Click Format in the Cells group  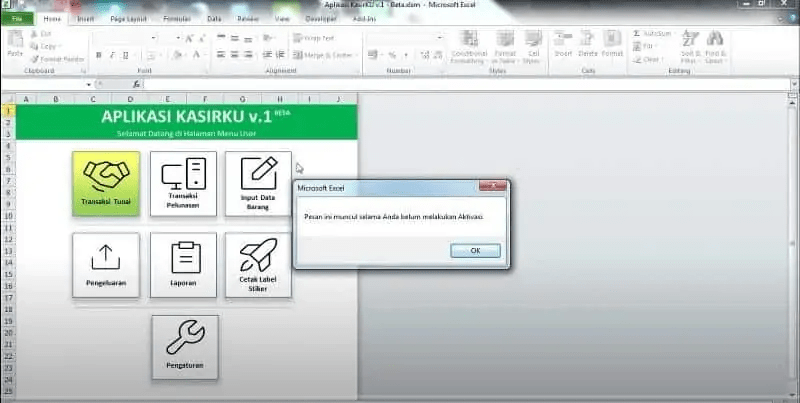click(x=612, y=44)
